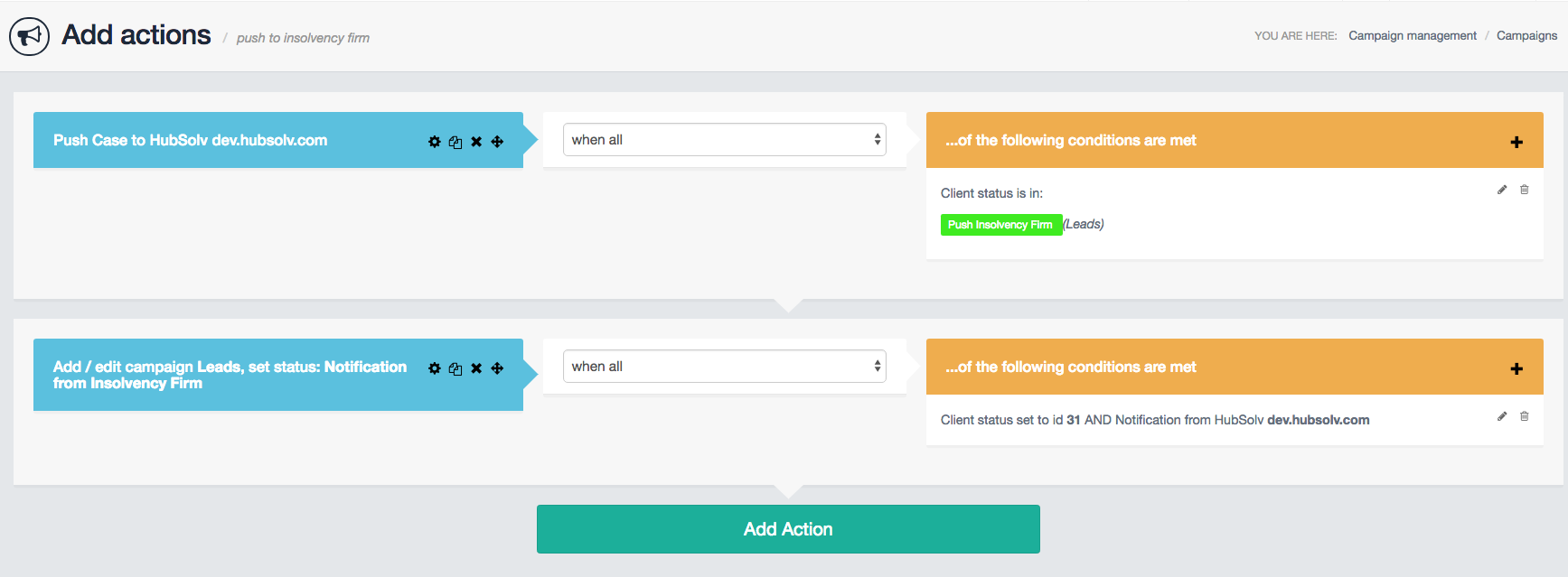Open the second action's 'when all' dropdown

(x=724, y=367)
